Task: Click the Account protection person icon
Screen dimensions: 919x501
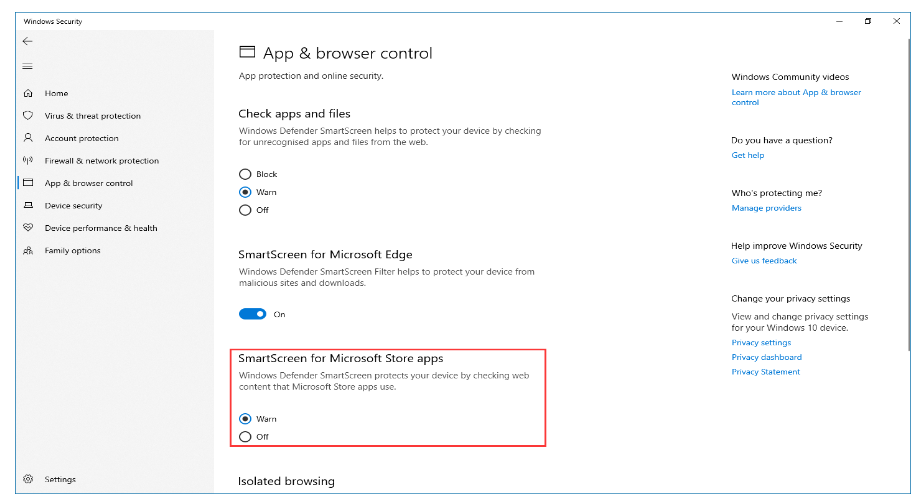Action: [28, 138]
